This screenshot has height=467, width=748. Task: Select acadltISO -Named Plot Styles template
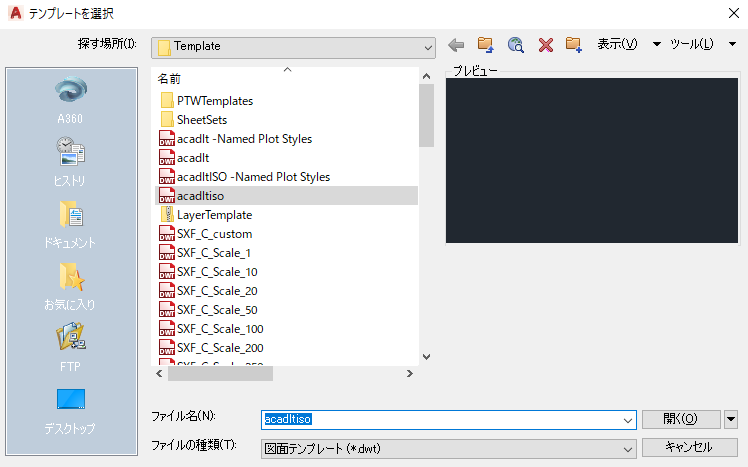coord(253,177)
